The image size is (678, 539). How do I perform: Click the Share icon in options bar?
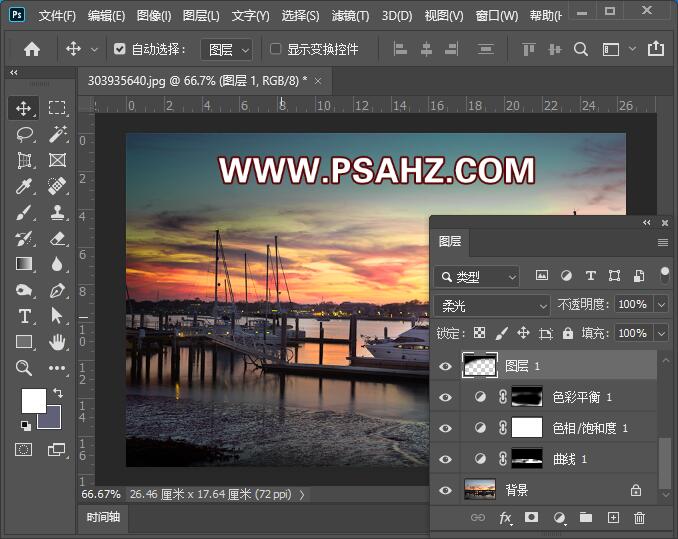pos(656,48)
